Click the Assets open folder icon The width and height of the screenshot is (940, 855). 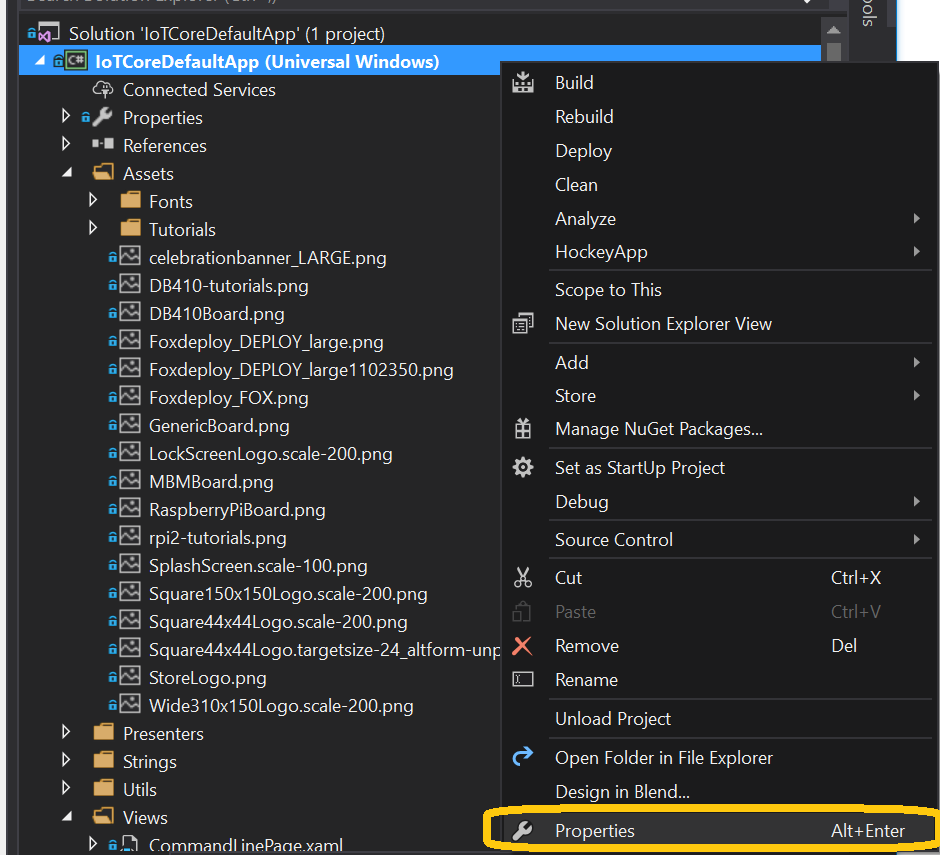[103, 173]
